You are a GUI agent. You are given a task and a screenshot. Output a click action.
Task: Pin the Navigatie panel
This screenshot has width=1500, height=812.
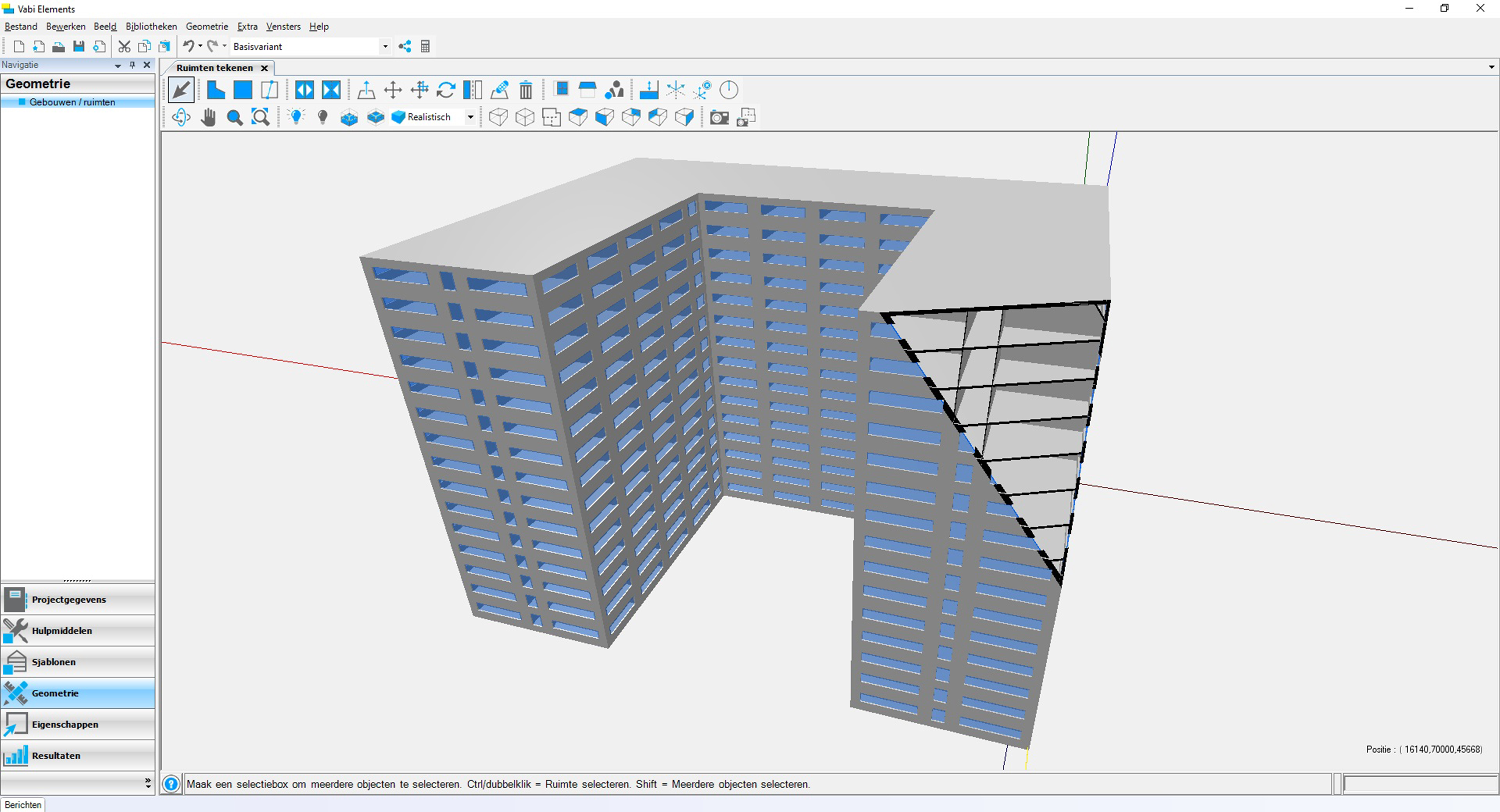point(132,65)
